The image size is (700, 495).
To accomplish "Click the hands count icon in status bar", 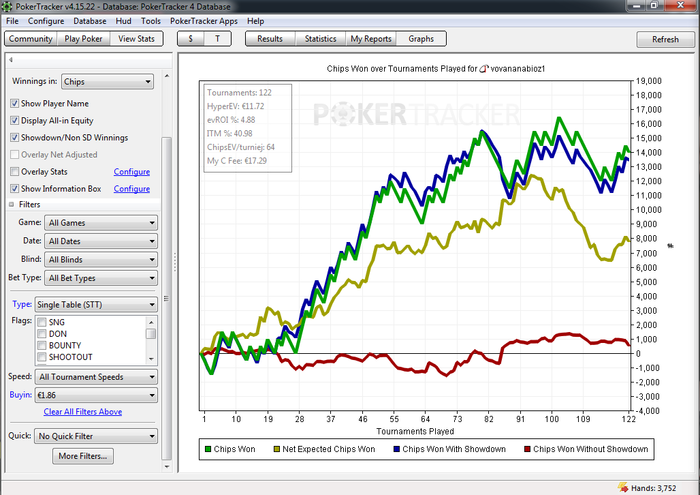I will [623, 487].
